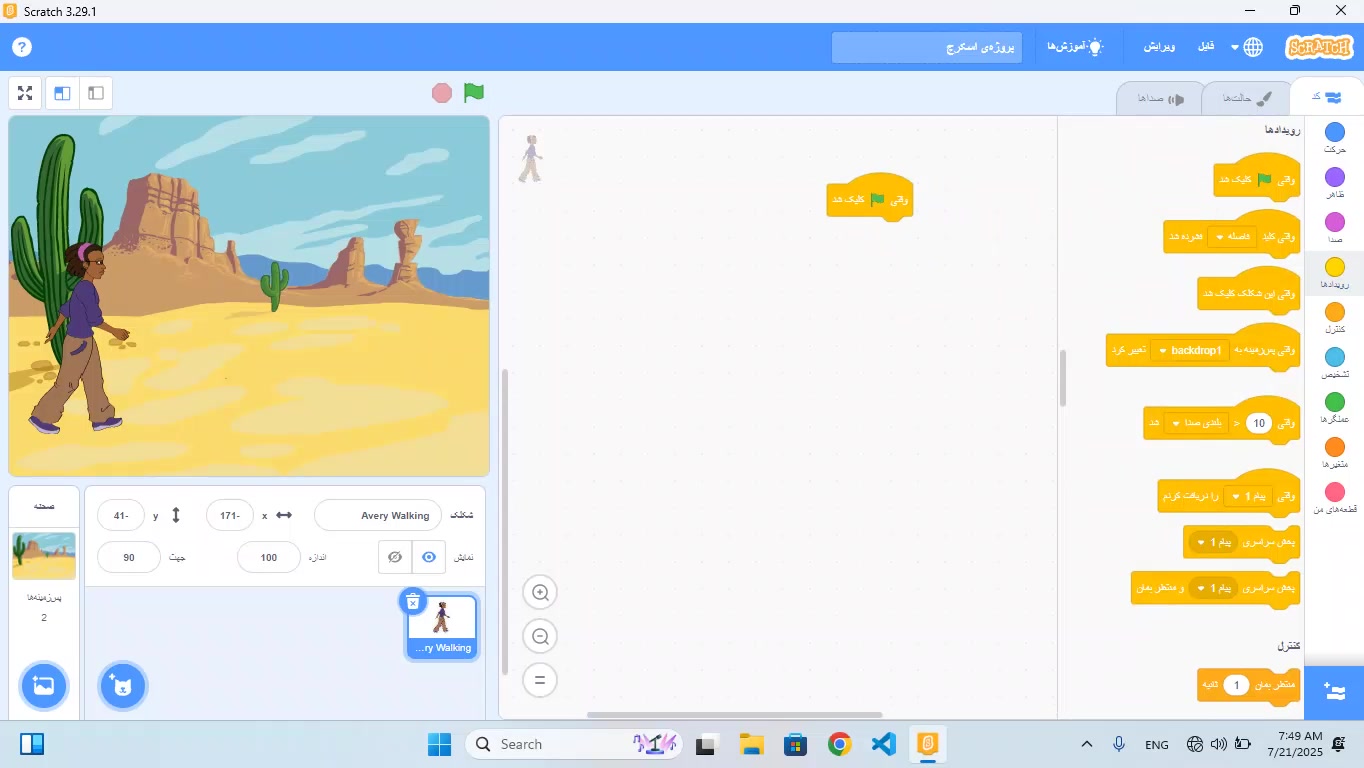The image size is (1364, 768).
Task: Open the help question mark button
Action: point(22,47)
